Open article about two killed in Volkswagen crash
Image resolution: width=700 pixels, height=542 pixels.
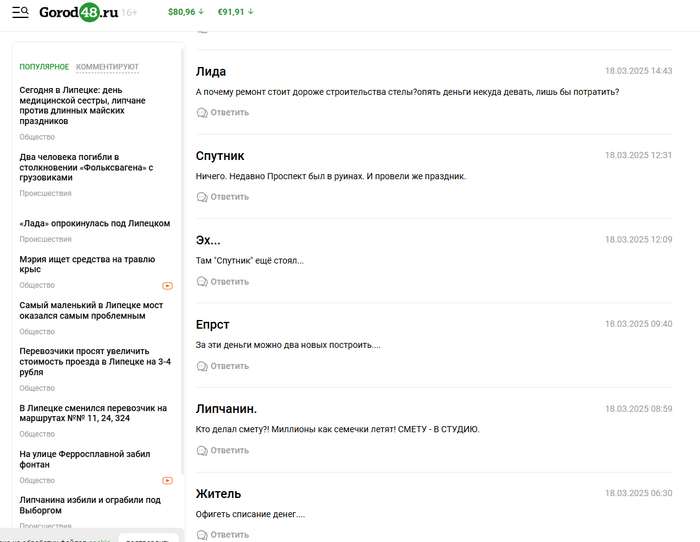pos(87,167)
